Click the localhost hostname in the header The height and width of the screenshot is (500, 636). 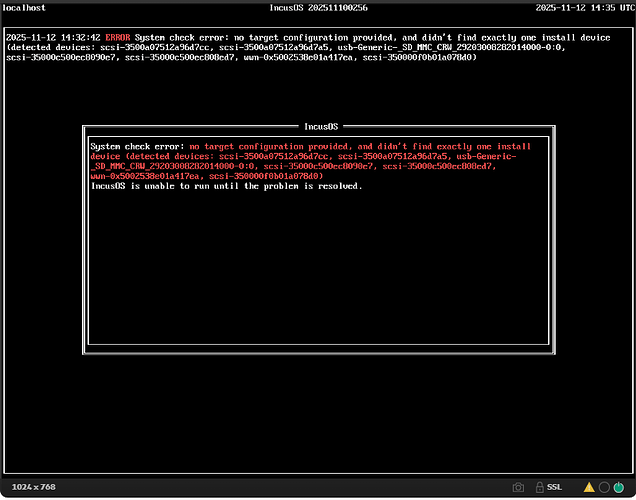(26, 8)
